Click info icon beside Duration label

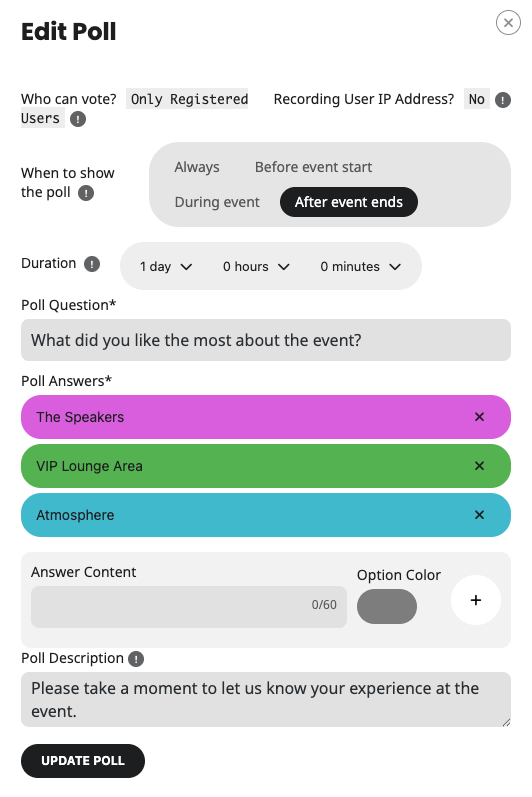[92, 264]
